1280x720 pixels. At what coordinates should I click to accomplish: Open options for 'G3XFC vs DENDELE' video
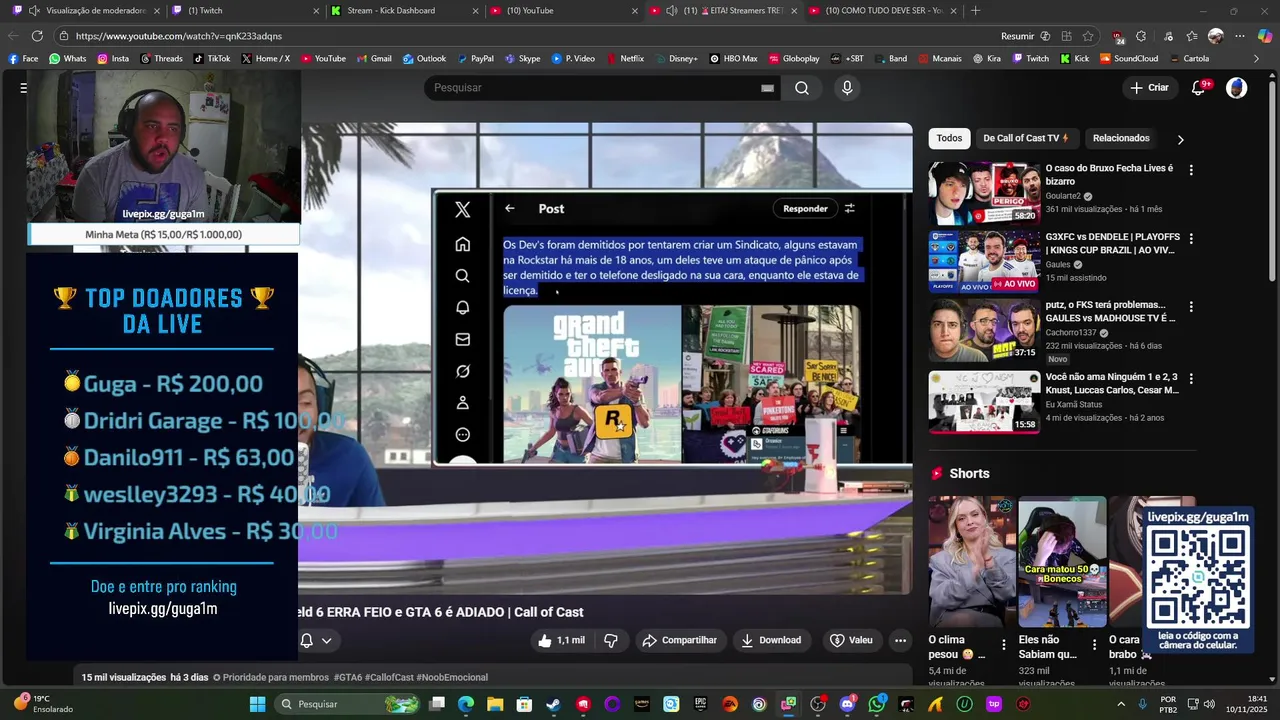(x=1191, y=238)
